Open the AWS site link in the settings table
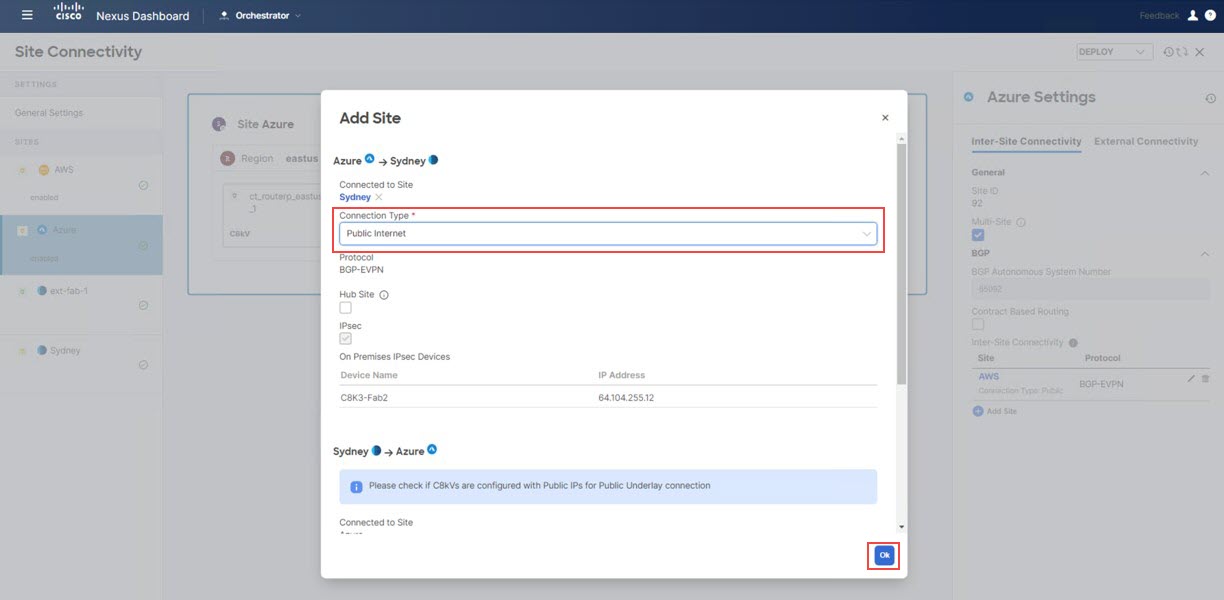Image resolution: width=1224 pixels, height=600 pixels. (x=988, y=377)
